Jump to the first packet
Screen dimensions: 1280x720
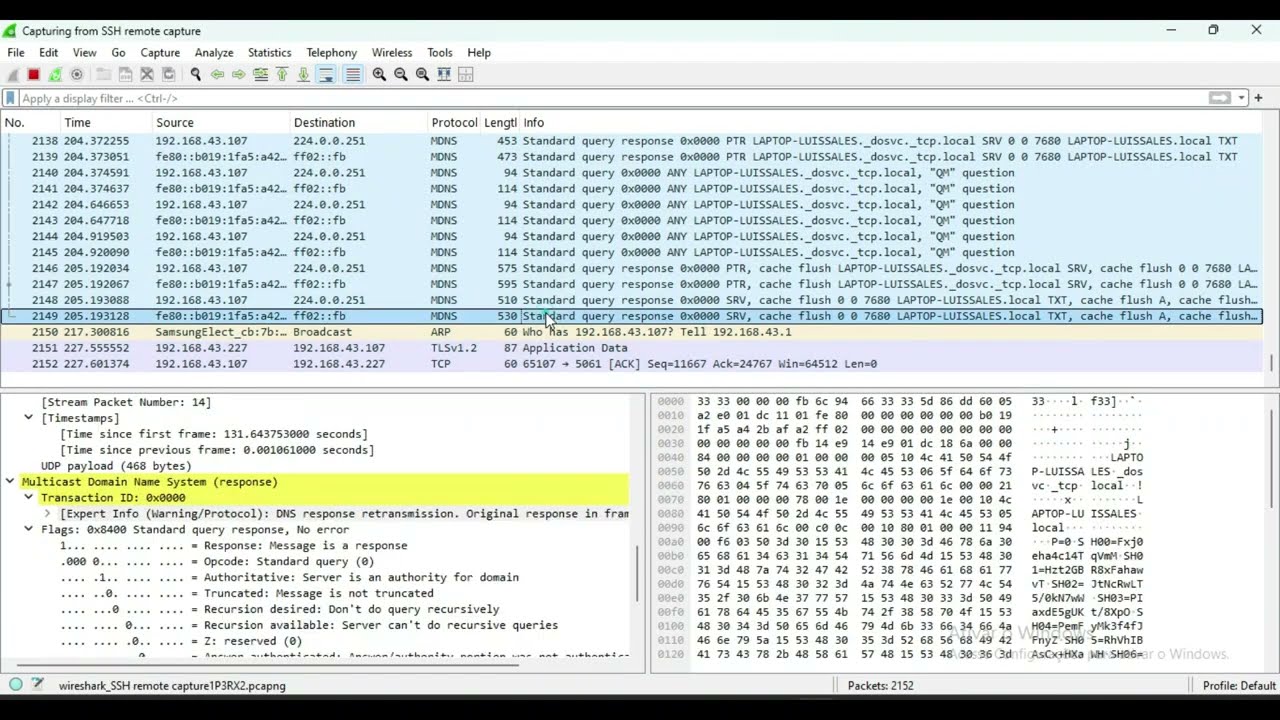tap(282, 74)
